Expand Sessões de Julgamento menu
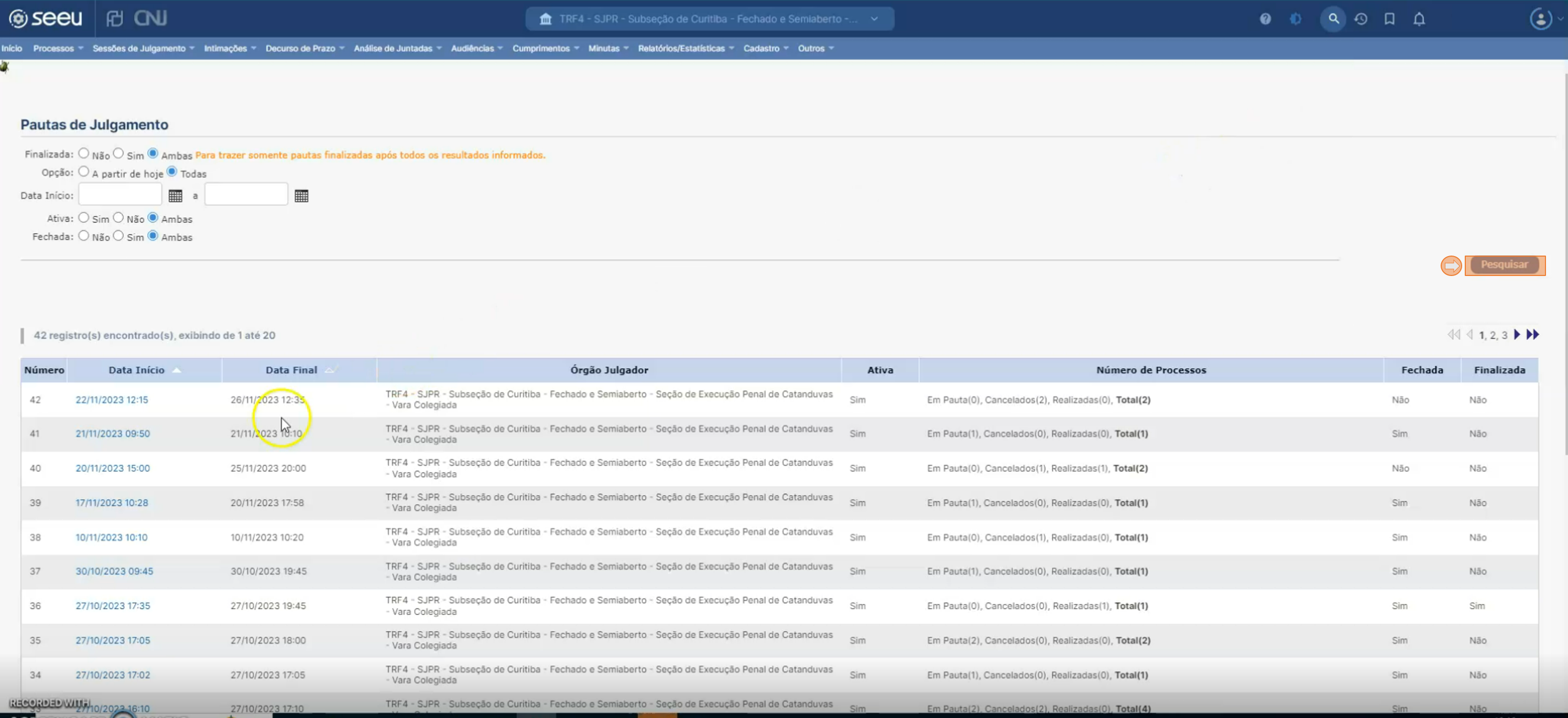The height and width of the screenshot is (718, 1568). (x=143, y=48)
